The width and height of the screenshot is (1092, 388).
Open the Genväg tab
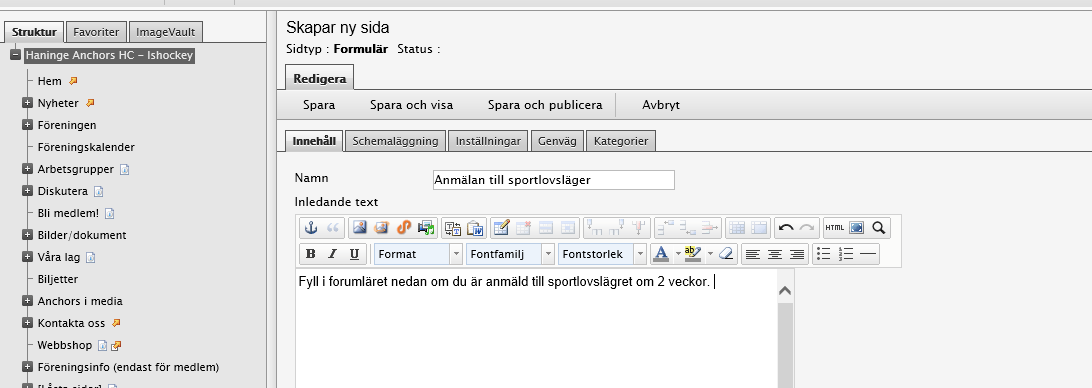point(557,141)
